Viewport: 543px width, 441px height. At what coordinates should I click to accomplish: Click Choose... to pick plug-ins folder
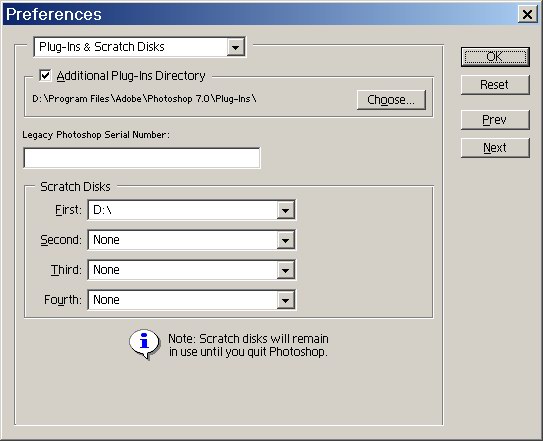point(391,100)
